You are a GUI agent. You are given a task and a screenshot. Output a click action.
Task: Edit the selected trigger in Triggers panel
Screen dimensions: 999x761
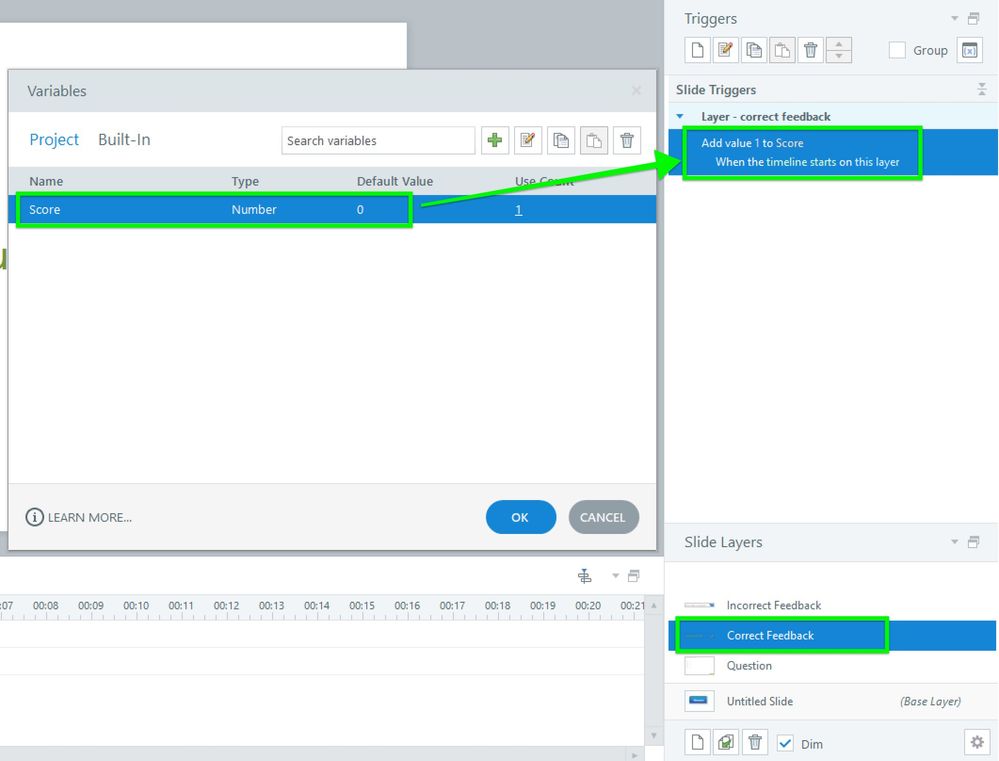point(725,50)
